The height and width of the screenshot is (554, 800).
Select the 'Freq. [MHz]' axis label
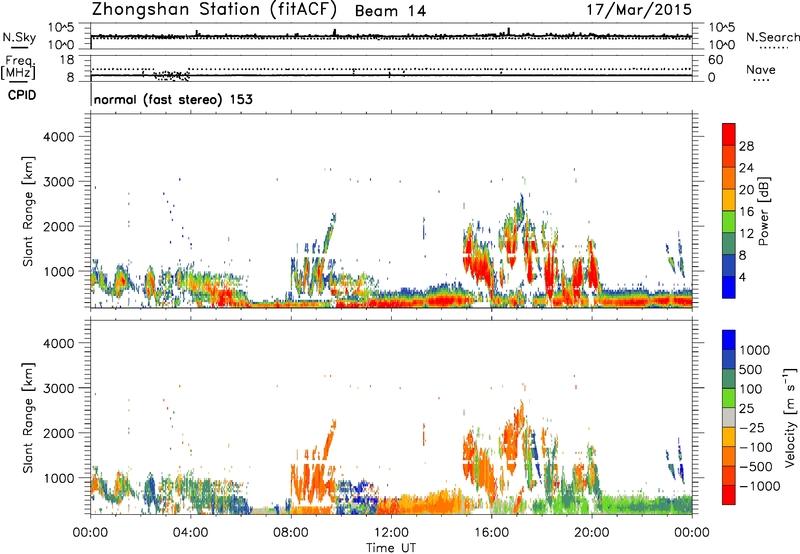[x=19, y=67]
